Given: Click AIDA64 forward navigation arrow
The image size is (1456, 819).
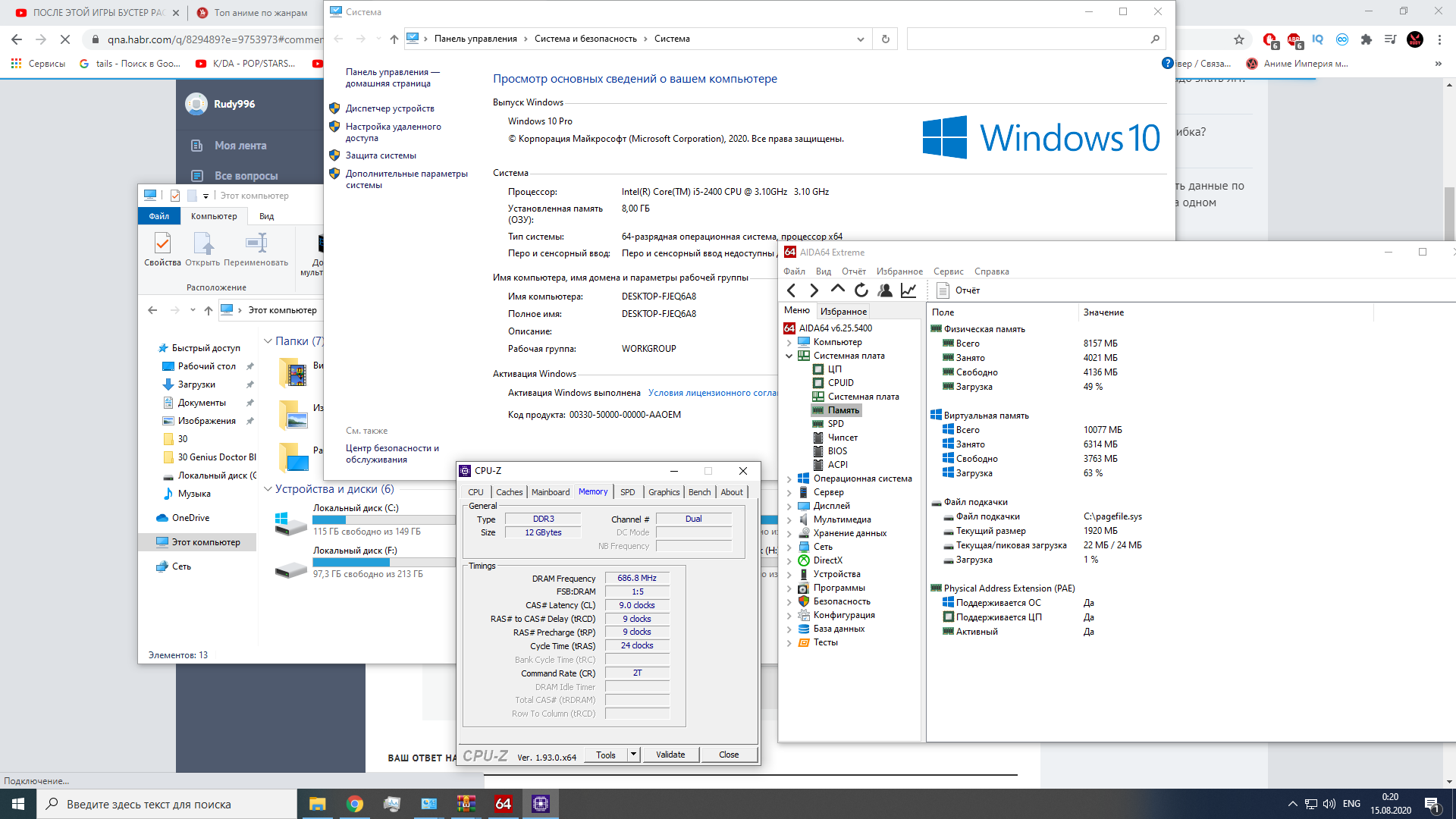Looking at the screenshot, I should pos(814,290).
